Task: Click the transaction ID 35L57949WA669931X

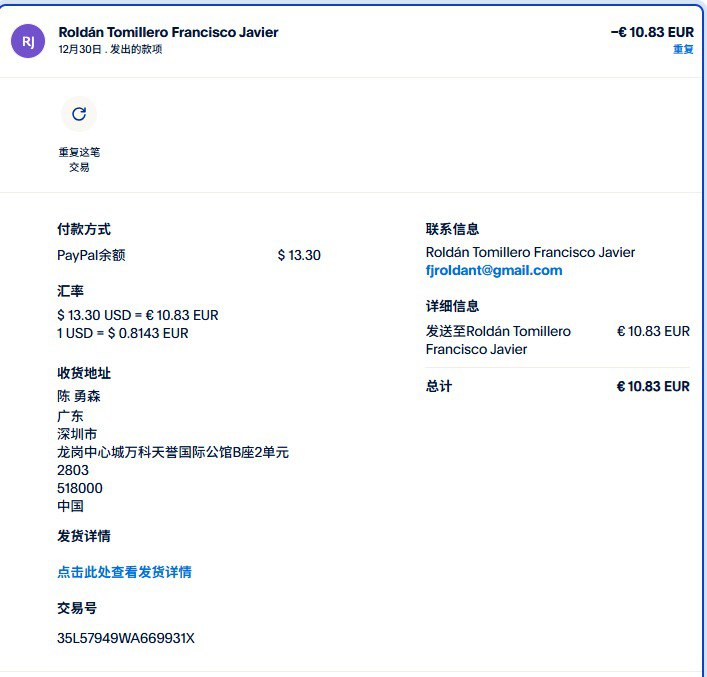Action: (126, 638)
